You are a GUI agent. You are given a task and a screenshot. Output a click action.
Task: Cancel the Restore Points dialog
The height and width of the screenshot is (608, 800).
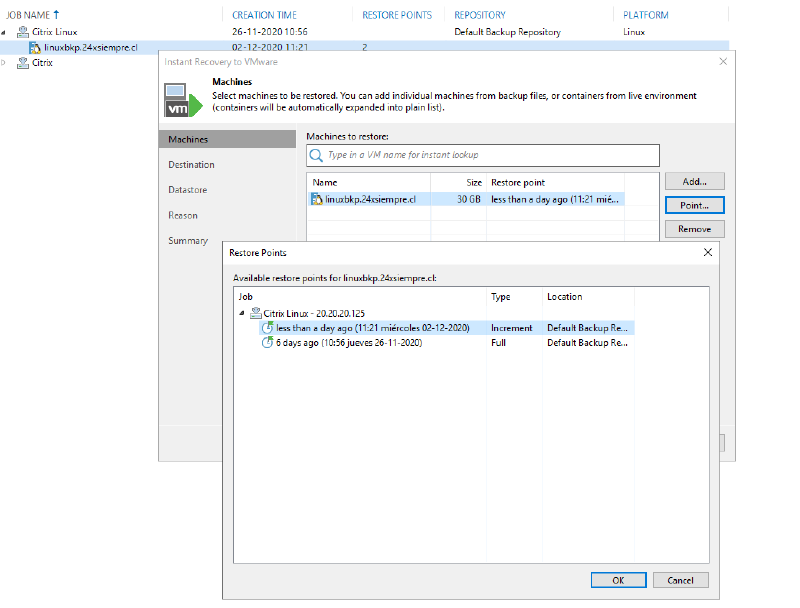pyautogui.click(x=681, y=580)
